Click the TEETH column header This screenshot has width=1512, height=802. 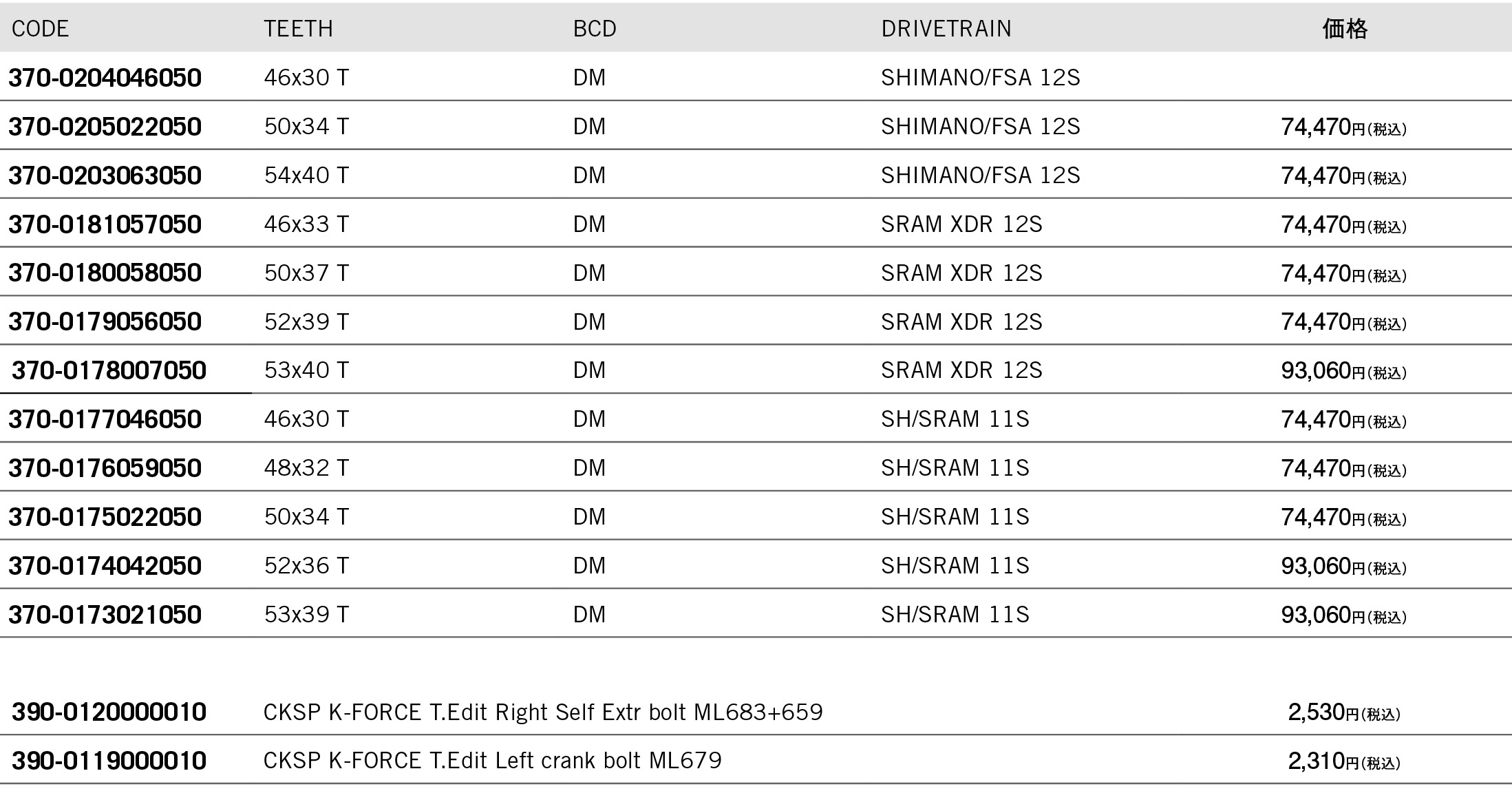[298, 29]
